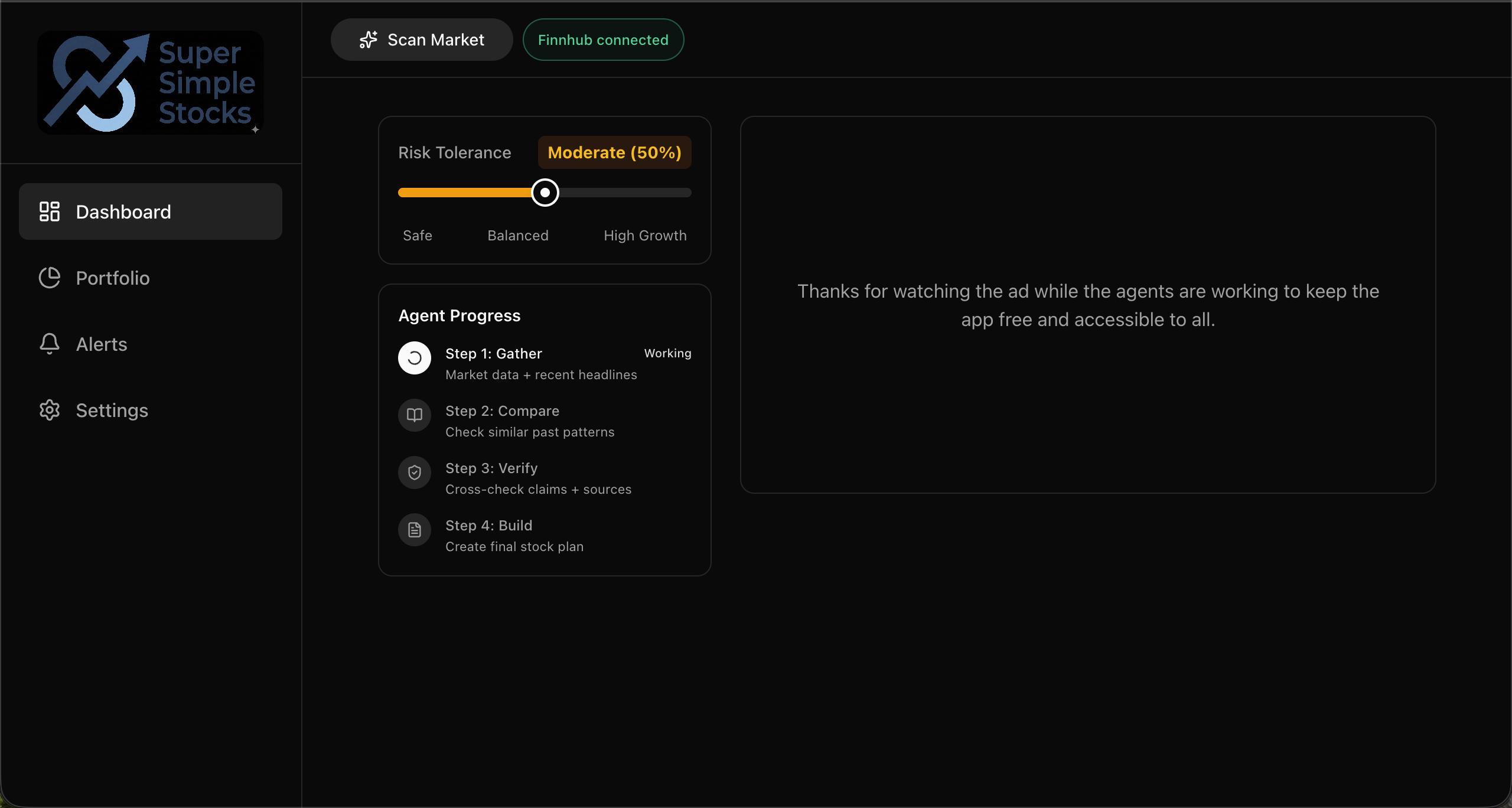Click the Finnhub connected status badge
The width and height of the screenshot is (1512, 808).
tap(603, 40)
